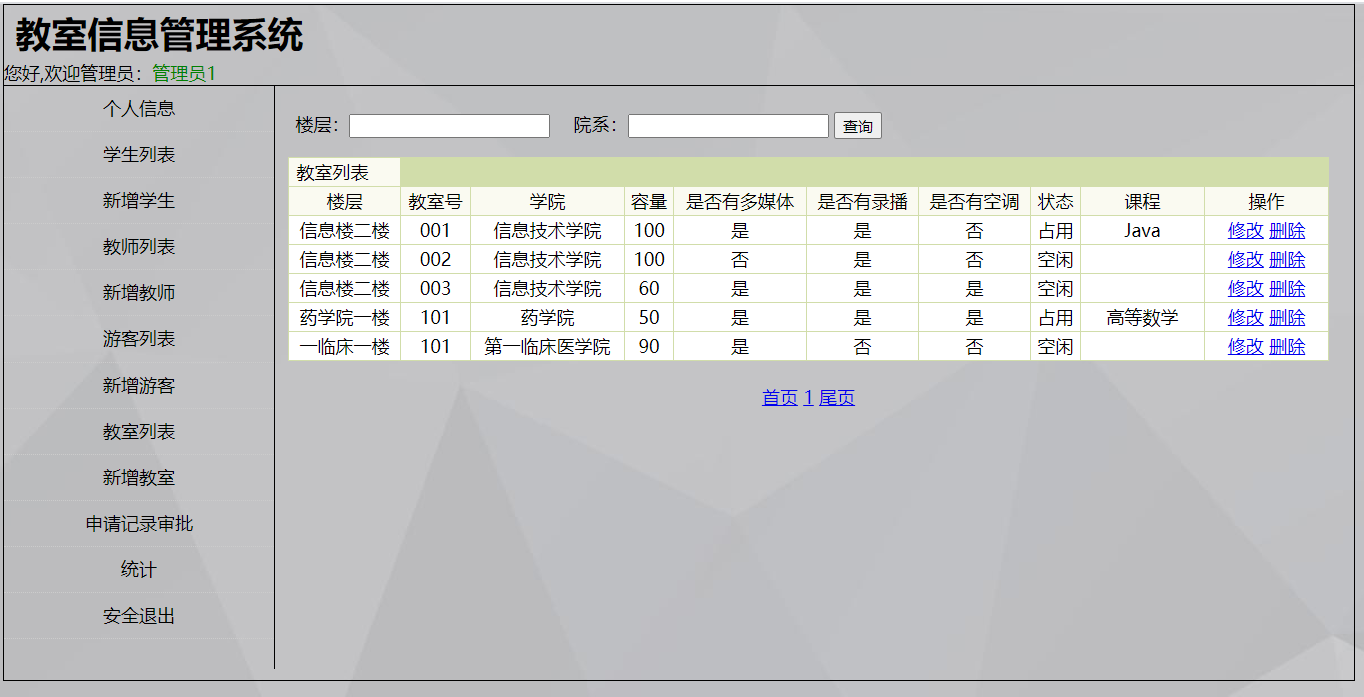Focus the 院系 search input
Viewport: 1364px width, 697px height.
click(728, 126)
